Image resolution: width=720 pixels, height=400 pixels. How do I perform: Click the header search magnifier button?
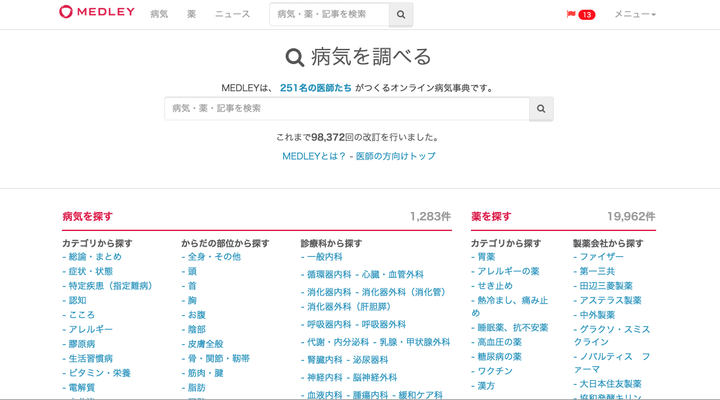[401, 14]
